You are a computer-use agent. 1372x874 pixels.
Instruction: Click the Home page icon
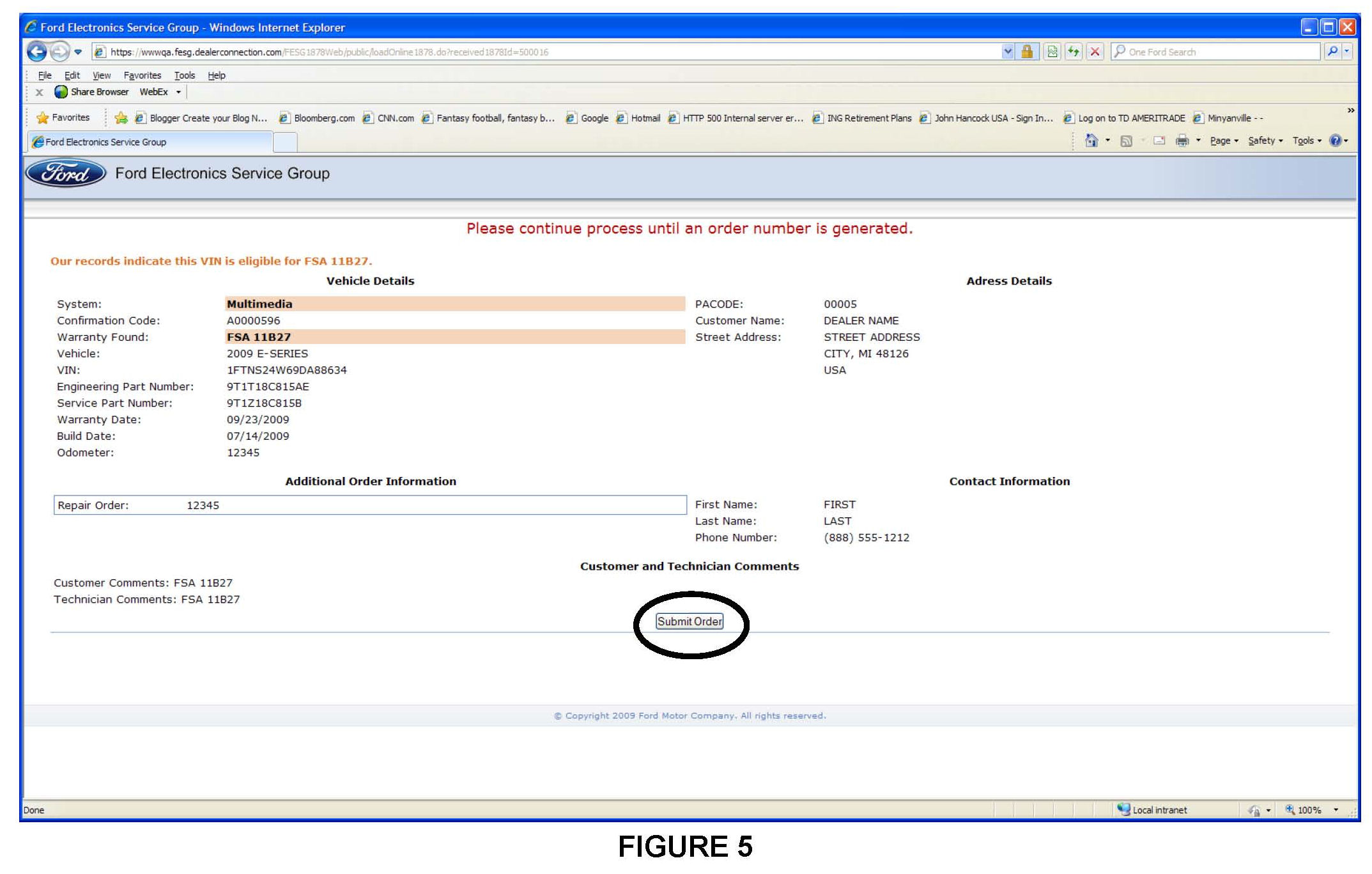[x=1091, y=141]
